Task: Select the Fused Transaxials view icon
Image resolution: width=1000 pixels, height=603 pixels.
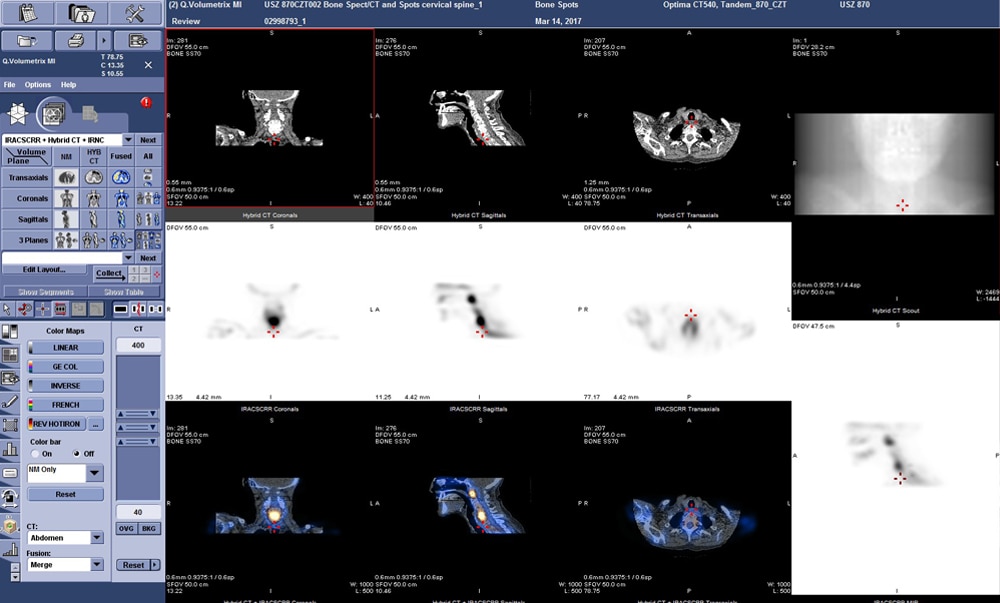Action: coord(120,177)
